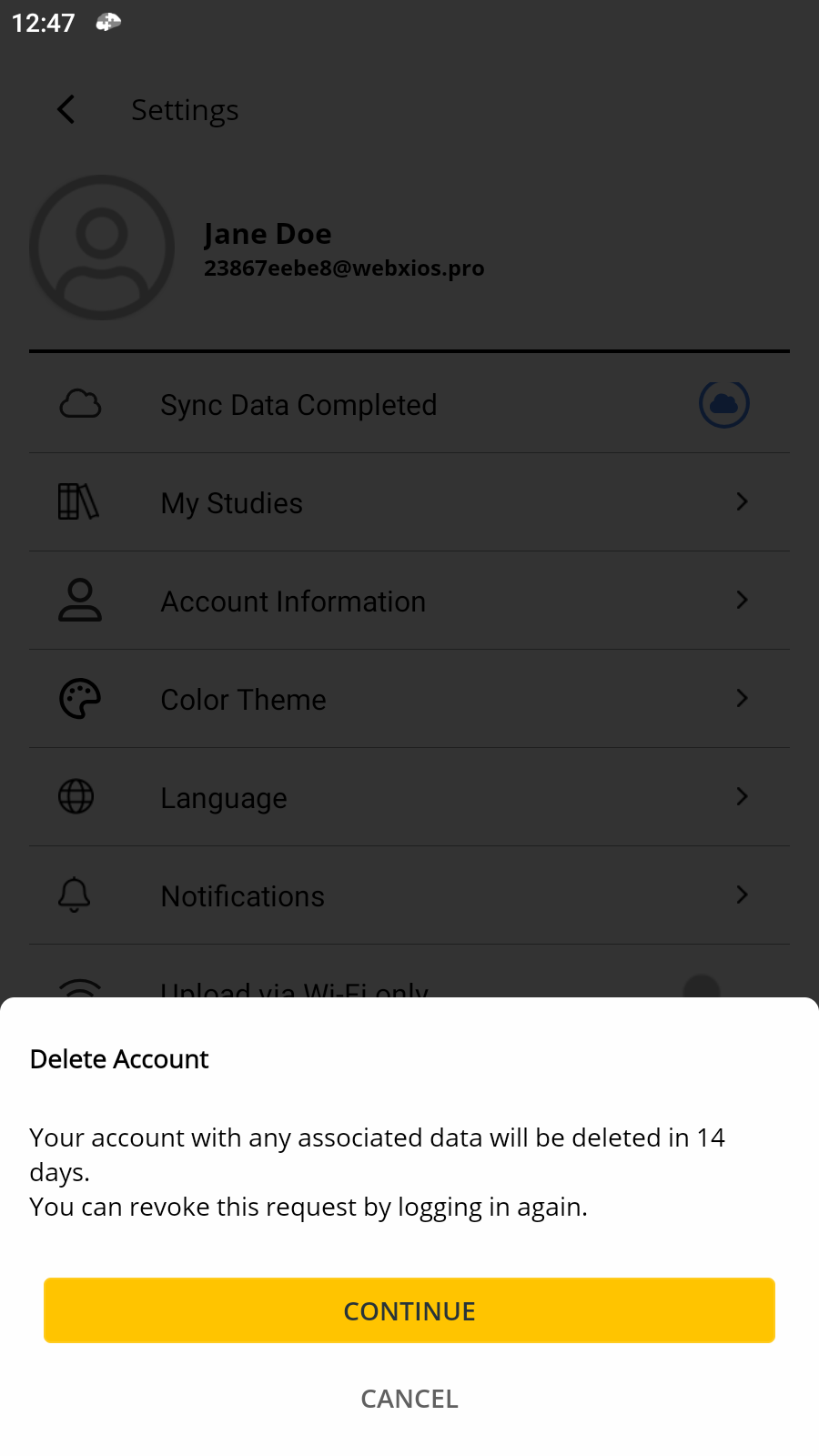Open Color Theme via right chevron

coord(742,699)
